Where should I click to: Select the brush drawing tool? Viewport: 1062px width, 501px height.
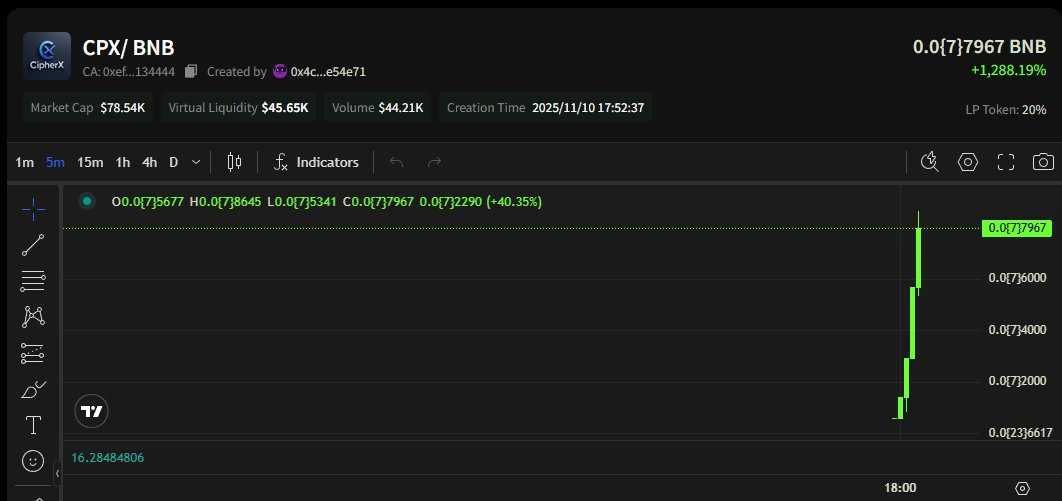33,389
